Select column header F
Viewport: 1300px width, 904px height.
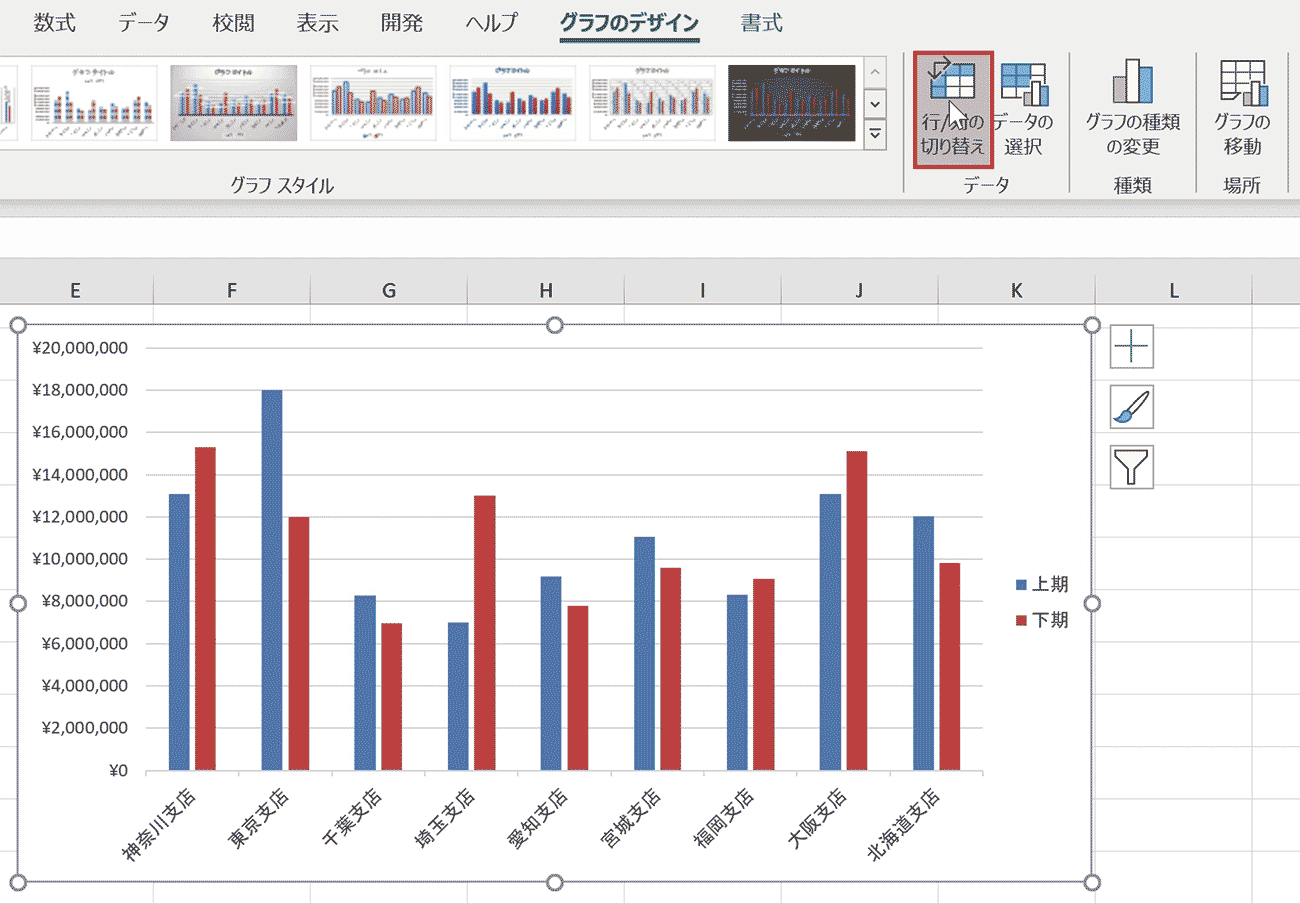[232, 290]
